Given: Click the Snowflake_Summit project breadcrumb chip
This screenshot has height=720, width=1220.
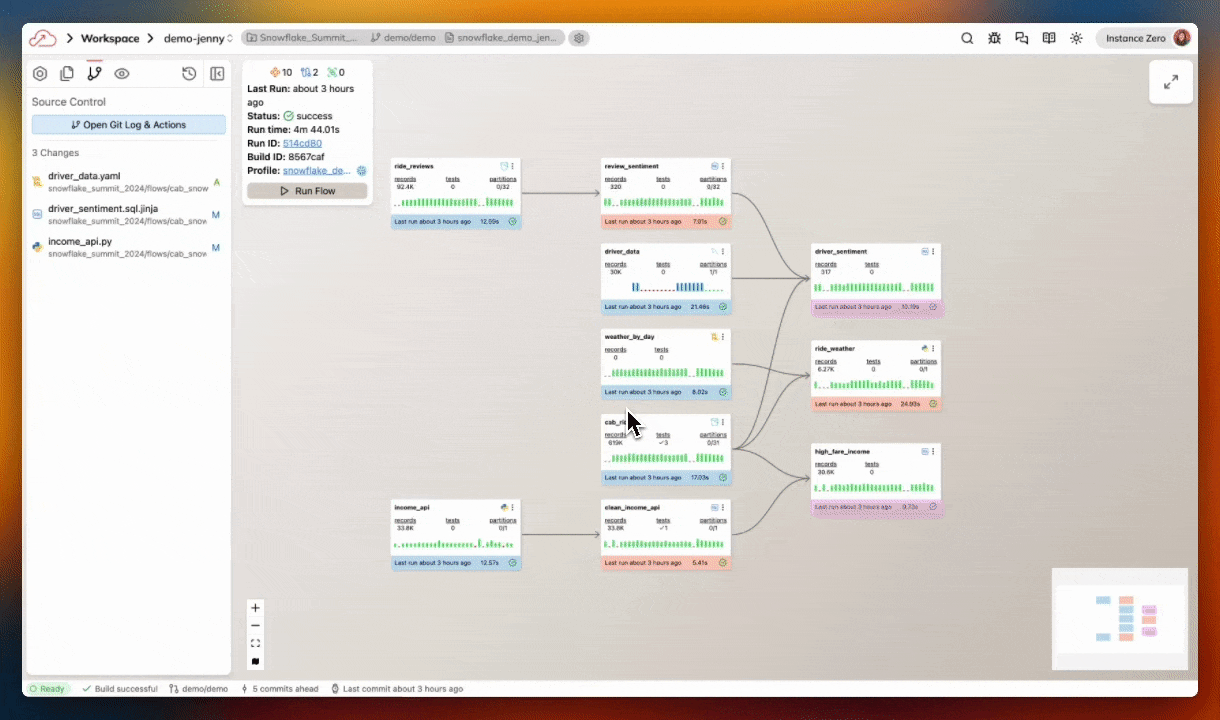Looking at the screenshot, I should tap(302, 38).
